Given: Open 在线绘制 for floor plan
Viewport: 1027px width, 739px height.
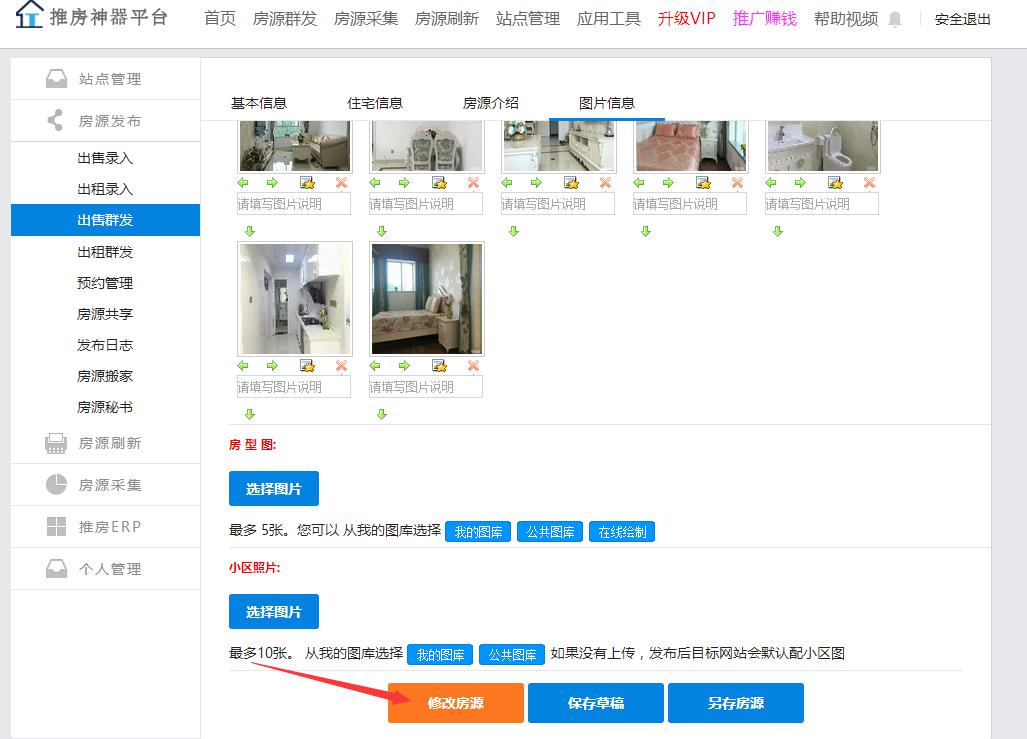Looking at the screenshot, I should point(622,532).
